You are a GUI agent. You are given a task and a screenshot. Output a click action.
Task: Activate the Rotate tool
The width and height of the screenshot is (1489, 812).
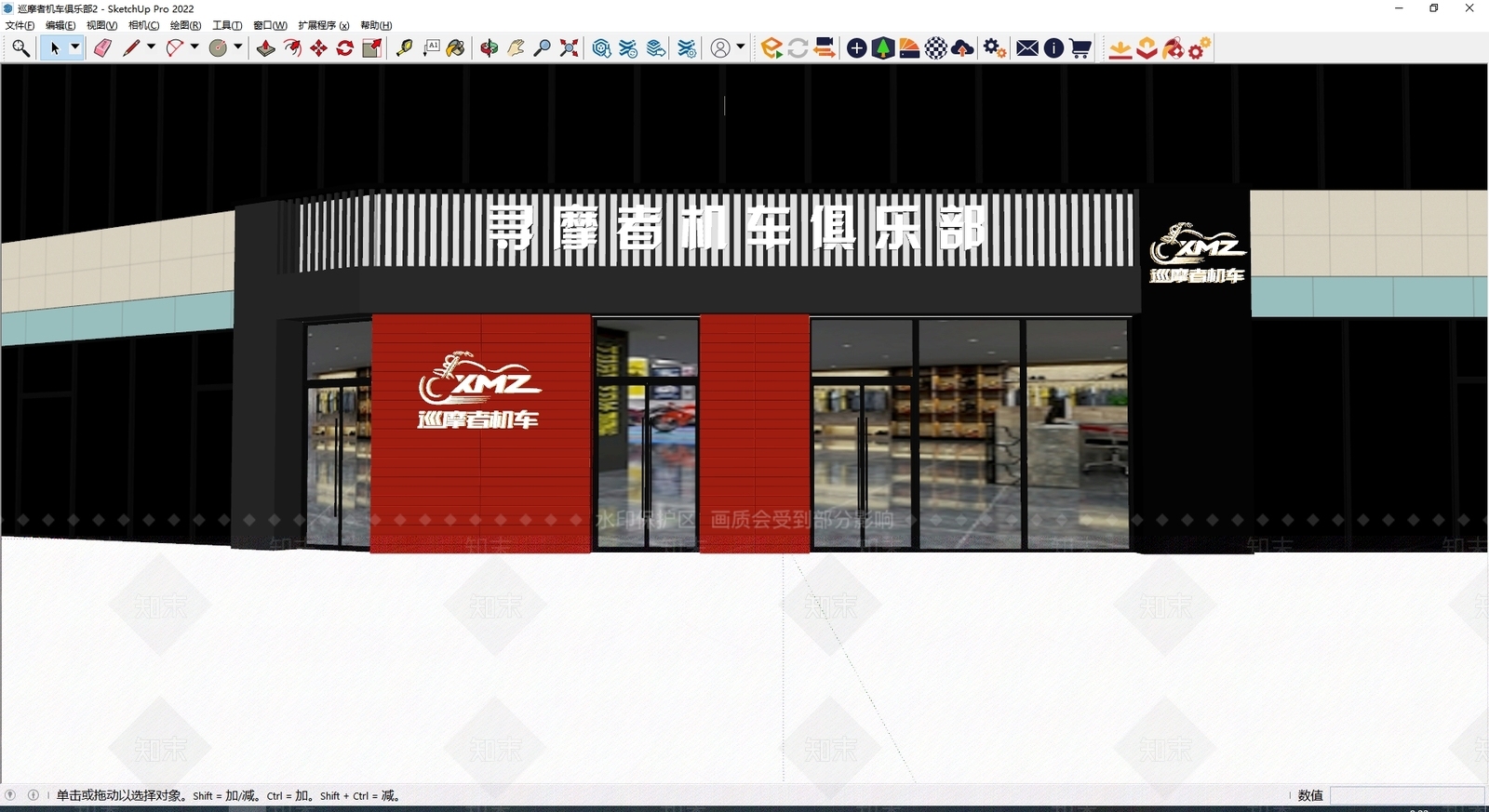[x=345, y=48]
